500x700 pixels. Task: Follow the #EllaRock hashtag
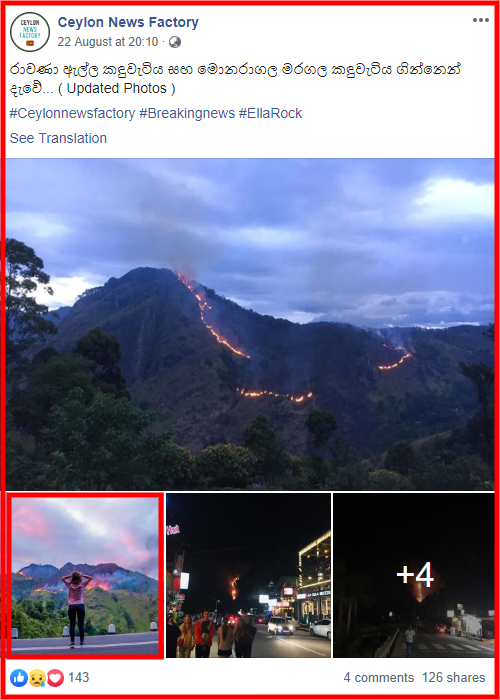click(x=270, y=113)
